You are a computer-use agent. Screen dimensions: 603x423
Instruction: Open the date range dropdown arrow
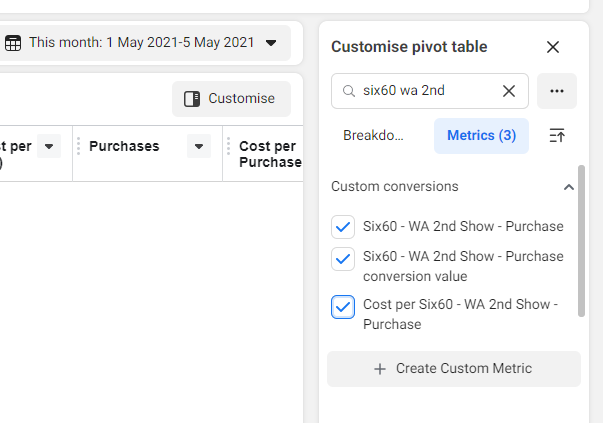point(271,43)
